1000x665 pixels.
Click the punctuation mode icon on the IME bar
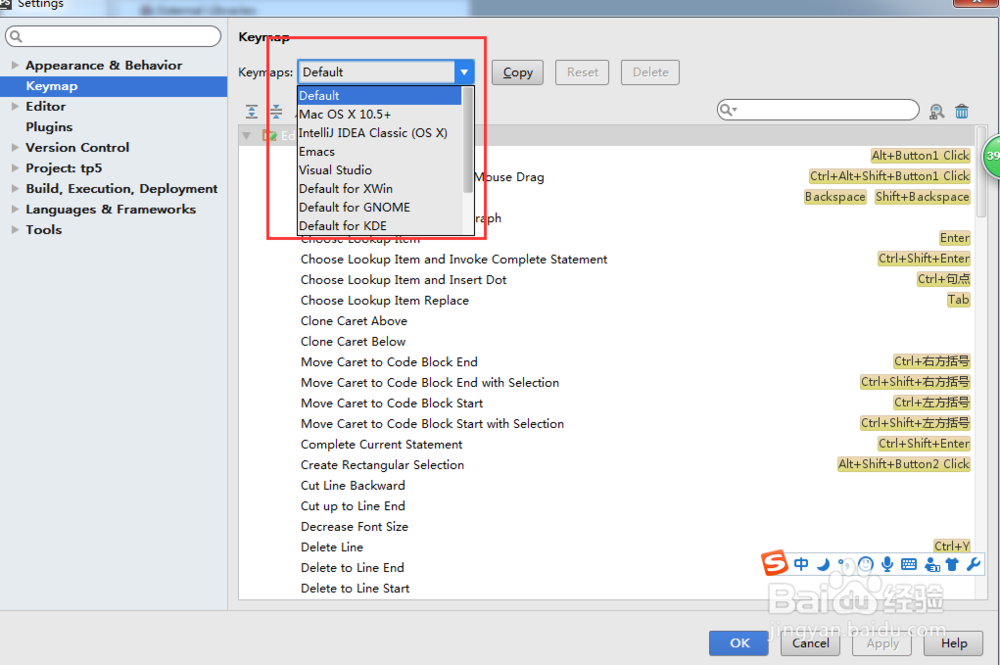click(x=844, y=564)
